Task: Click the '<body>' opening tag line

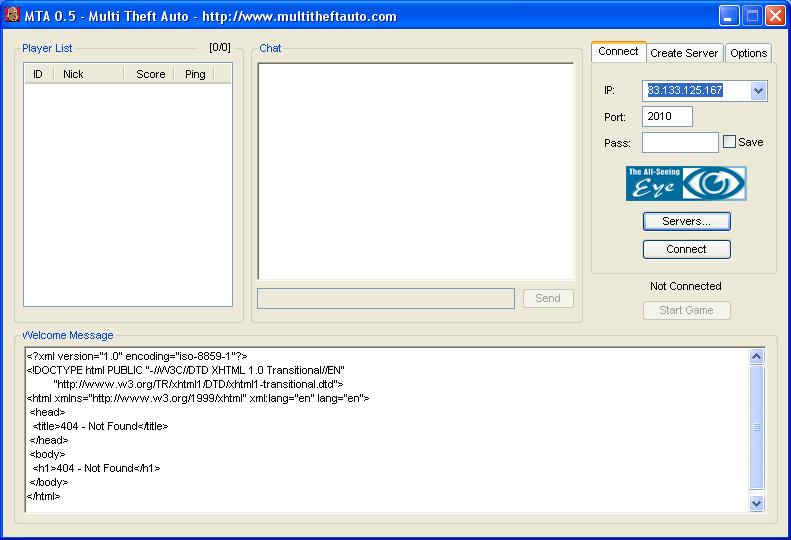Action: tap(47, 454)
